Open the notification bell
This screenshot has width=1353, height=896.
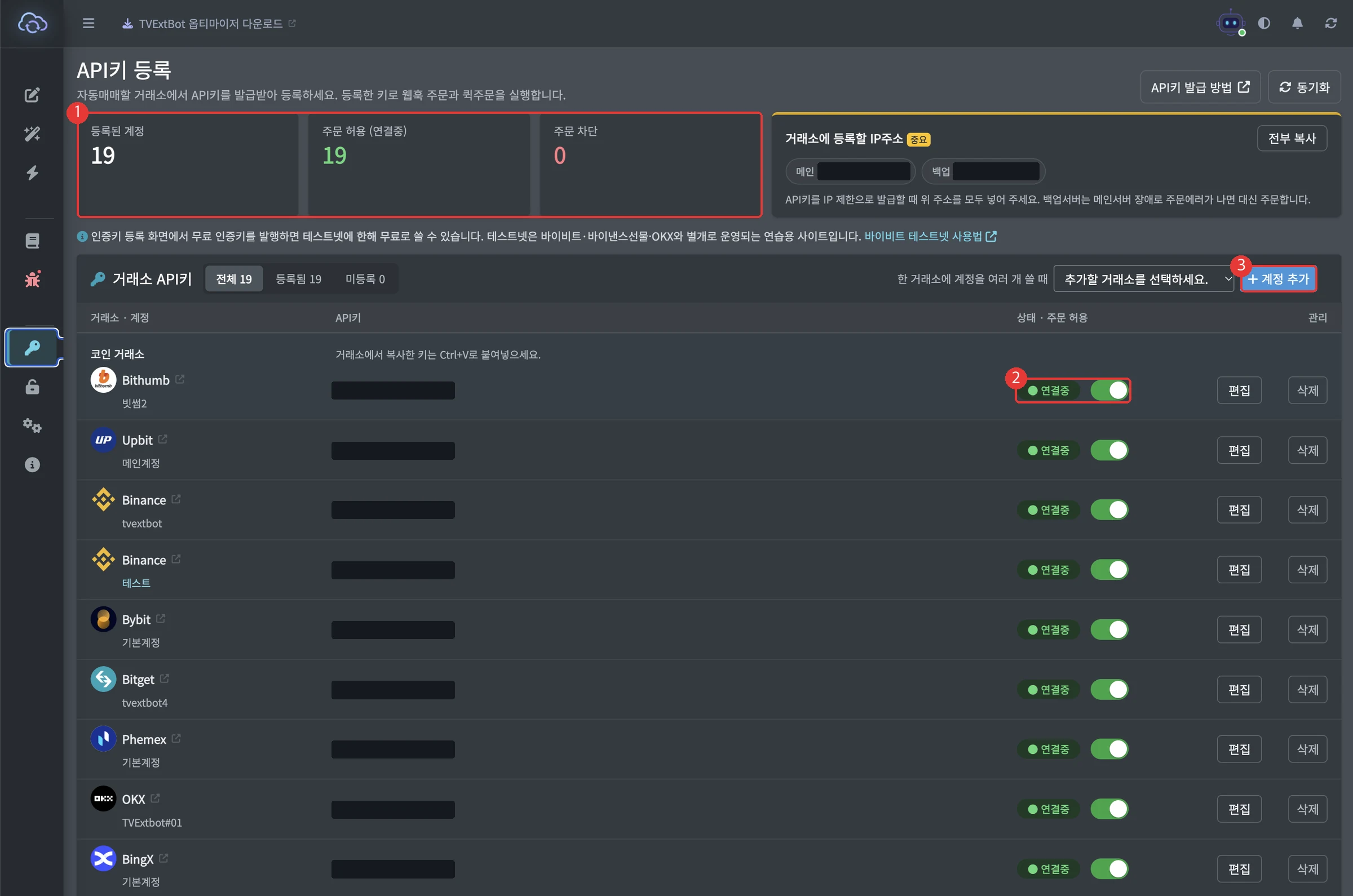pyautogui.click(x=1298, y=24)
